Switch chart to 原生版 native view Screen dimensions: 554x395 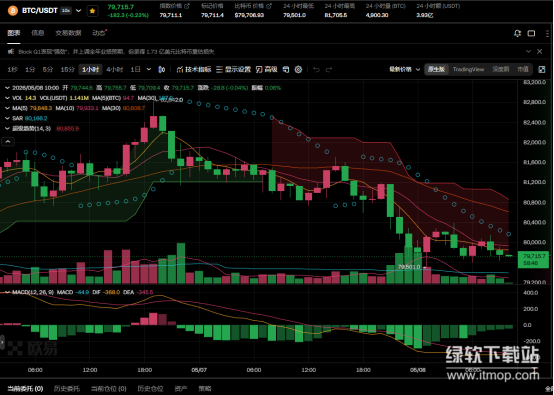(x=436, y=69)
